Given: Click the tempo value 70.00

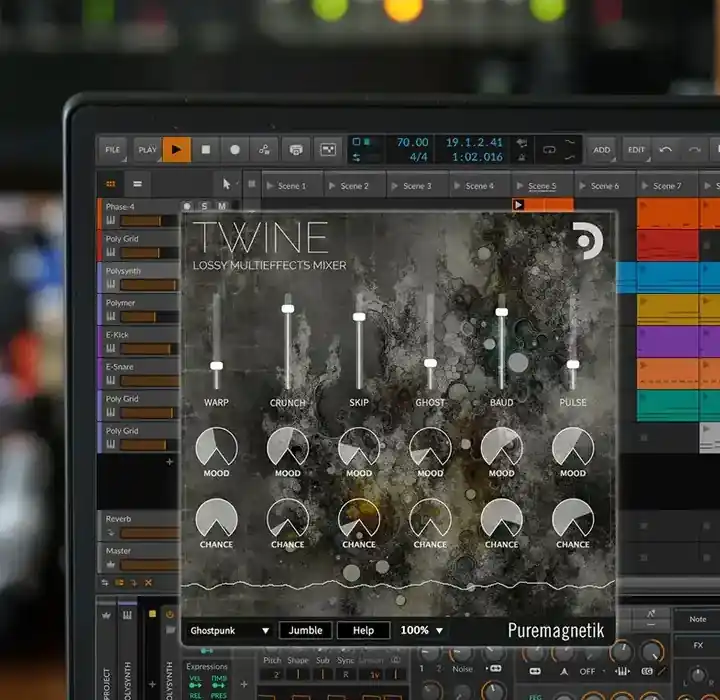Looking at the screenshot, I should 412,142.
